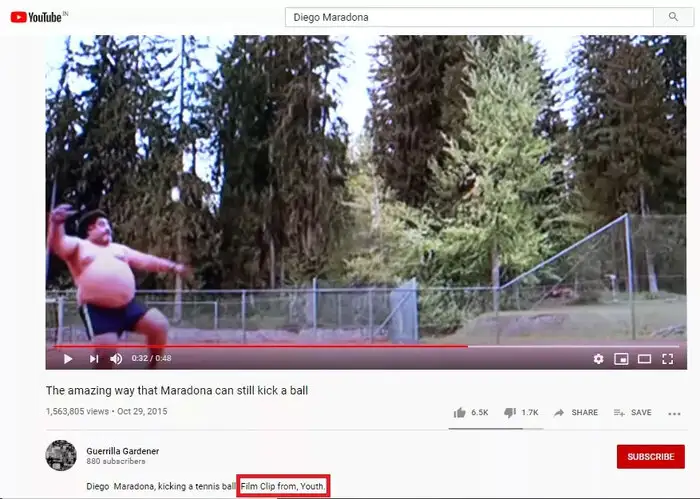Click the YouTube logo to go home
Viewport: 700px width, 499px height.
[x=39, y=17]
